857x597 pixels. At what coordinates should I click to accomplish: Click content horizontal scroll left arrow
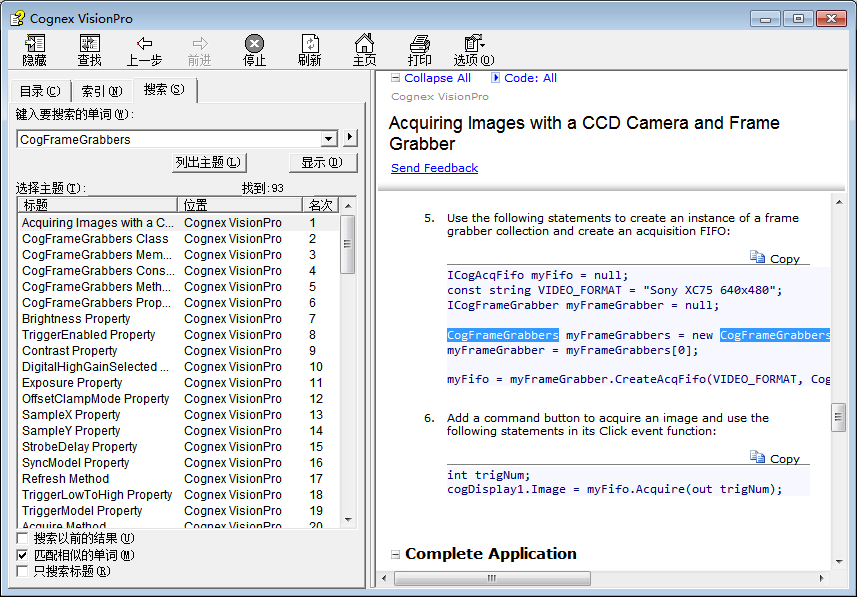(x=384, y=578)
